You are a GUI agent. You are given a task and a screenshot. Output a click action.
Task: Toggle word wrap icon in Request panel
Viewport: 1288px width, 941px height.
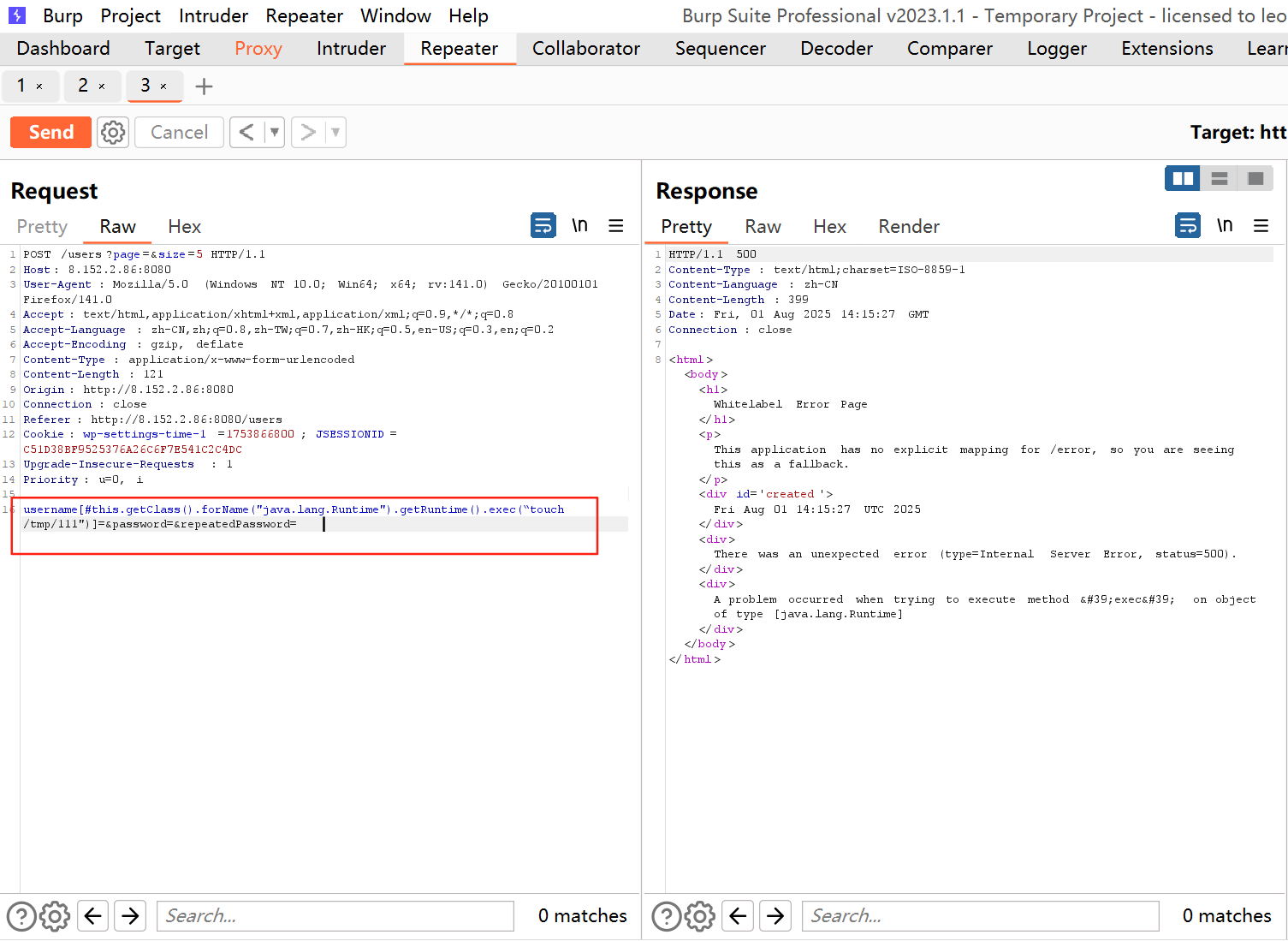pos(543,225)
